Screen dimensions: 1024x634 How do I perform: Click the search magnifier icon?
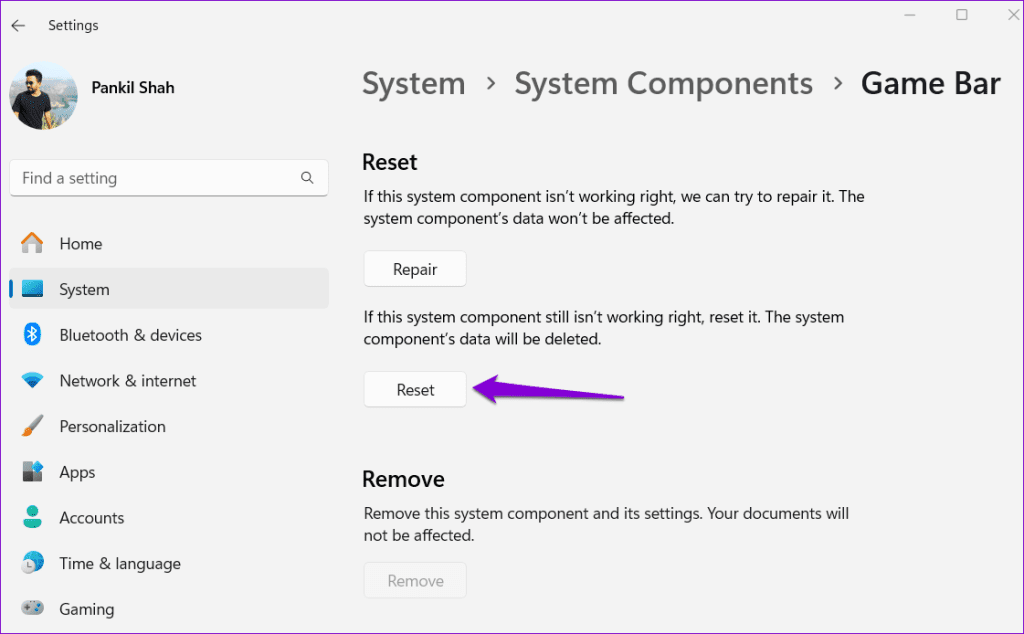tap(307, 178)
